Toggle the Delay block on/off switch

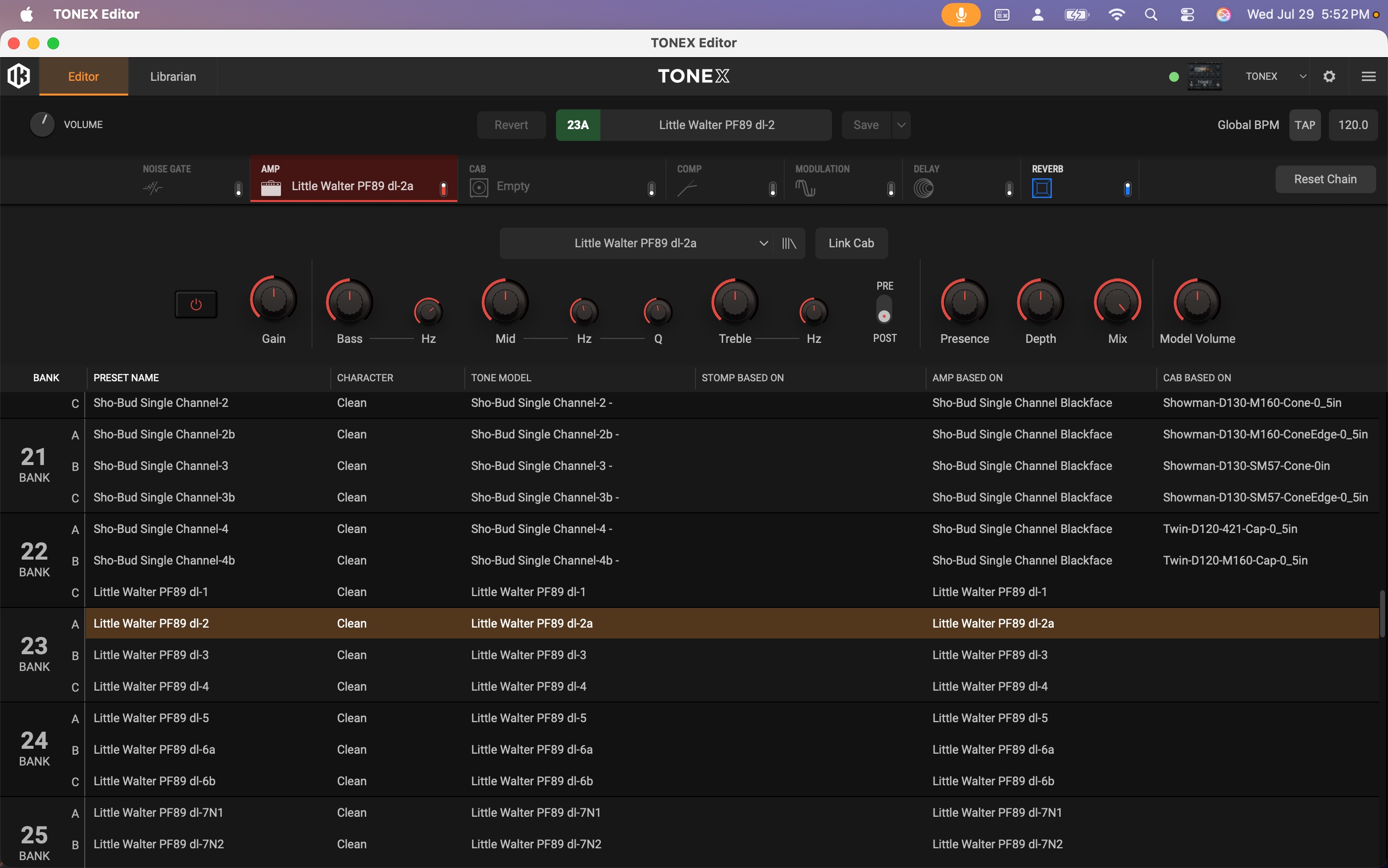coord(1009,189)
